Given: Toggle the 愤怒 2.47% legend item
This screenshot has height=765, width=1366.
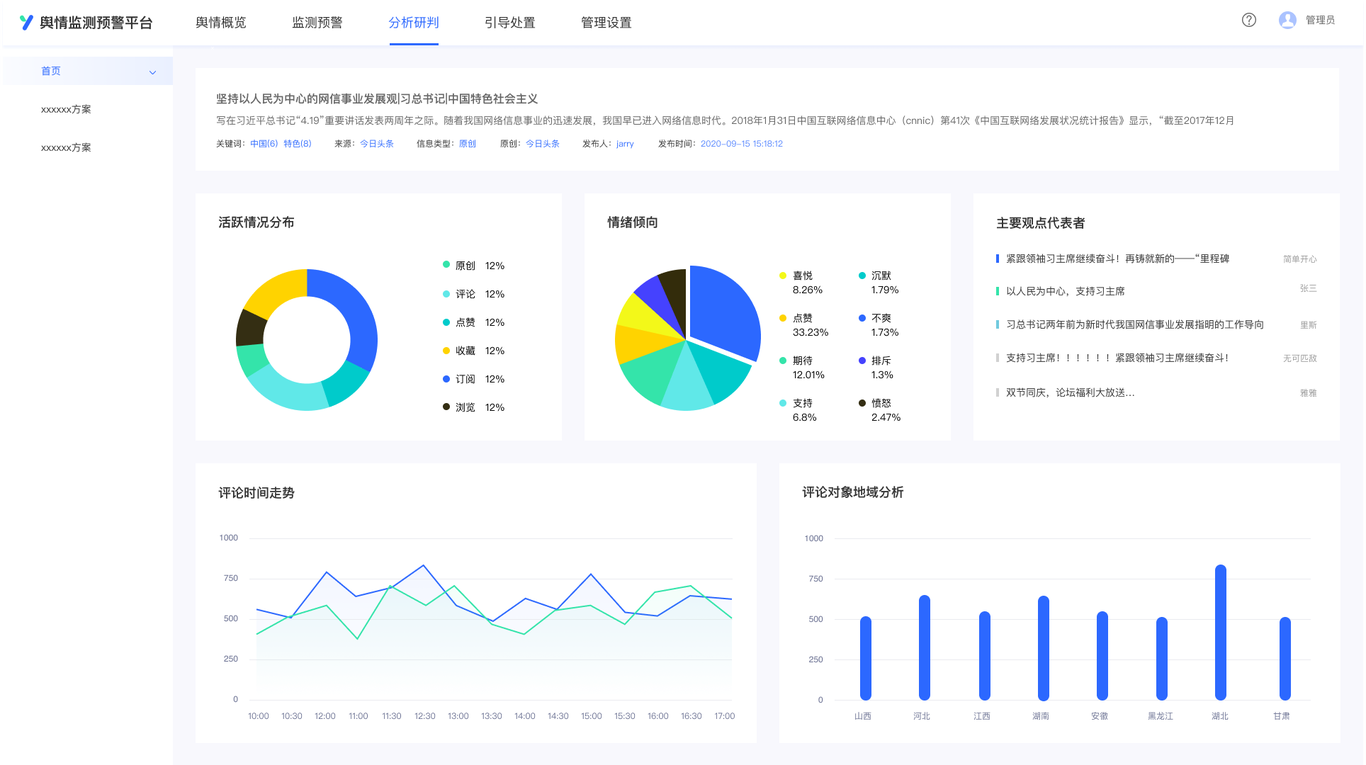Looking at the screenshot, I should point(879,410).
